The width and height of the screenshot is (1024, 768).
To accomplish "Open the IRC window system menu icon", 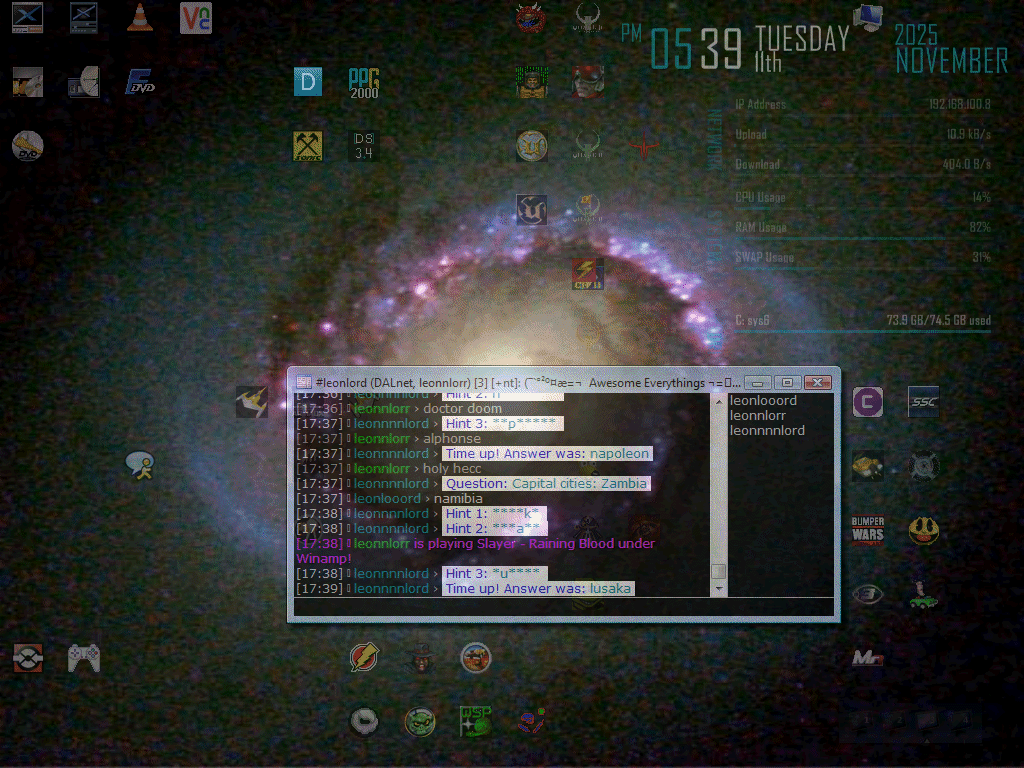I will tap(304, 382).
